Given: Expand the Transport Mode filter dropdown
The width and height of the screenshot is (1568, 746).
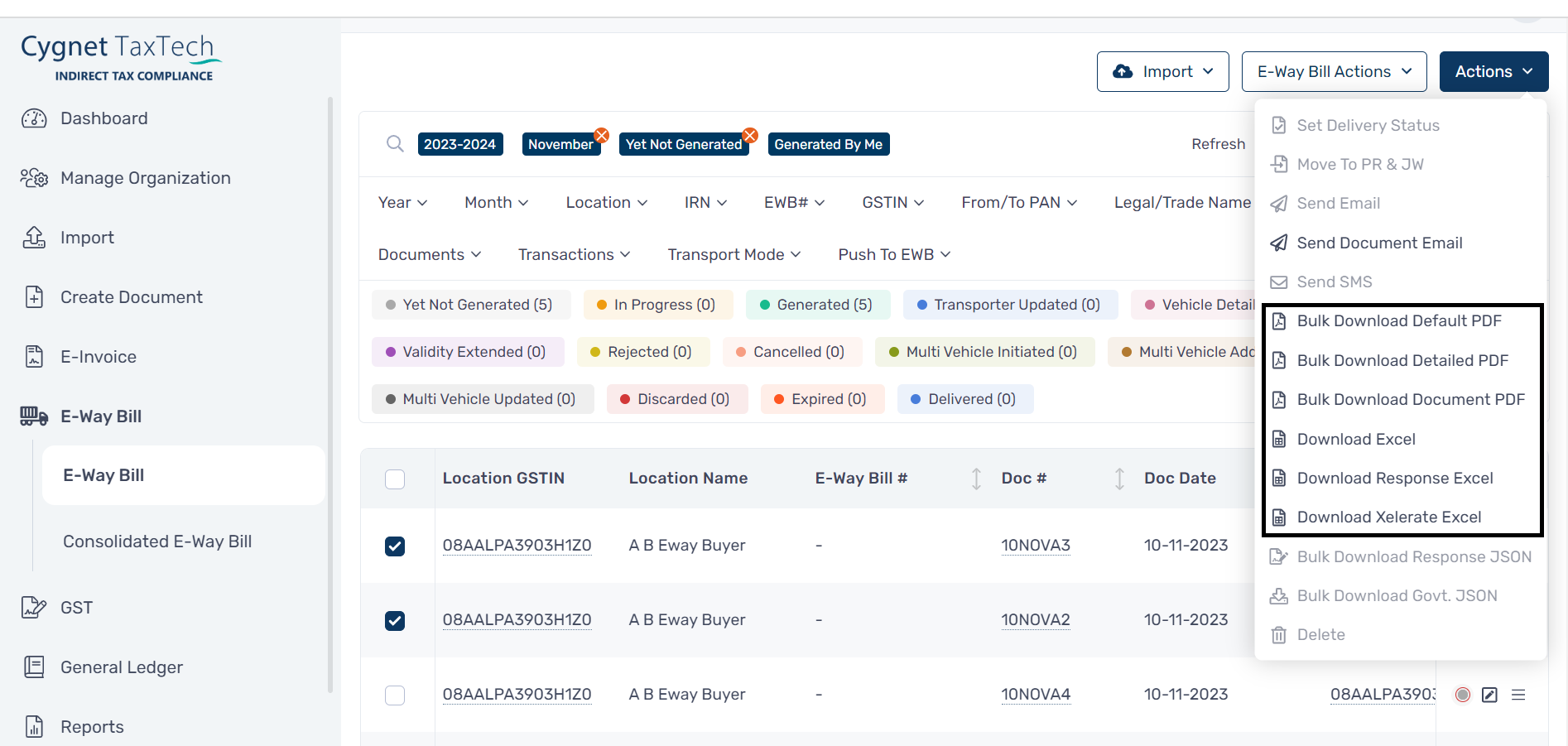Looking at the screenshot, I should [x=734, y=254].
